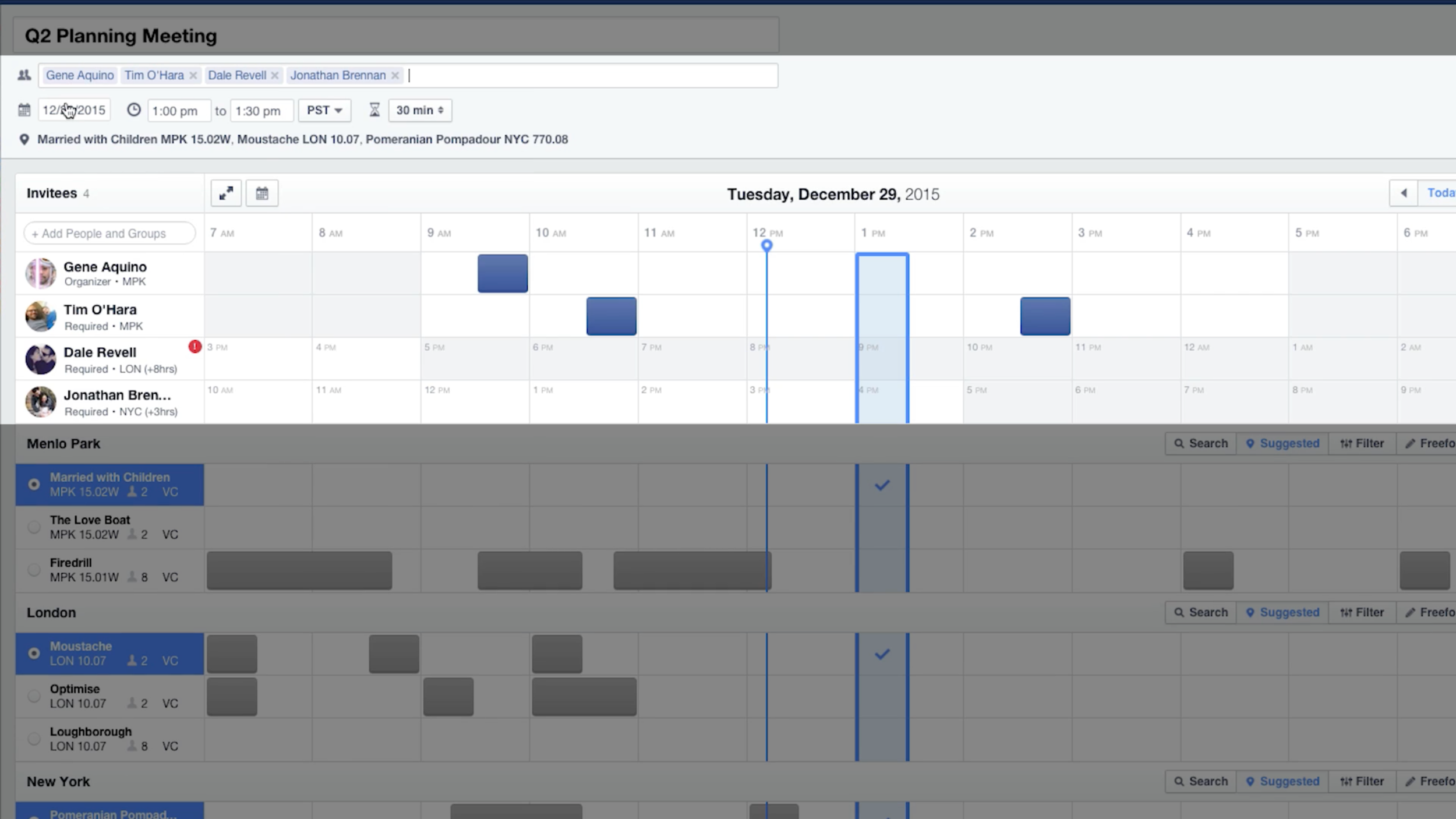This screenshot has height=819, width=1456.
Task: Select The Love Boat room radio button
Action: 34,527
